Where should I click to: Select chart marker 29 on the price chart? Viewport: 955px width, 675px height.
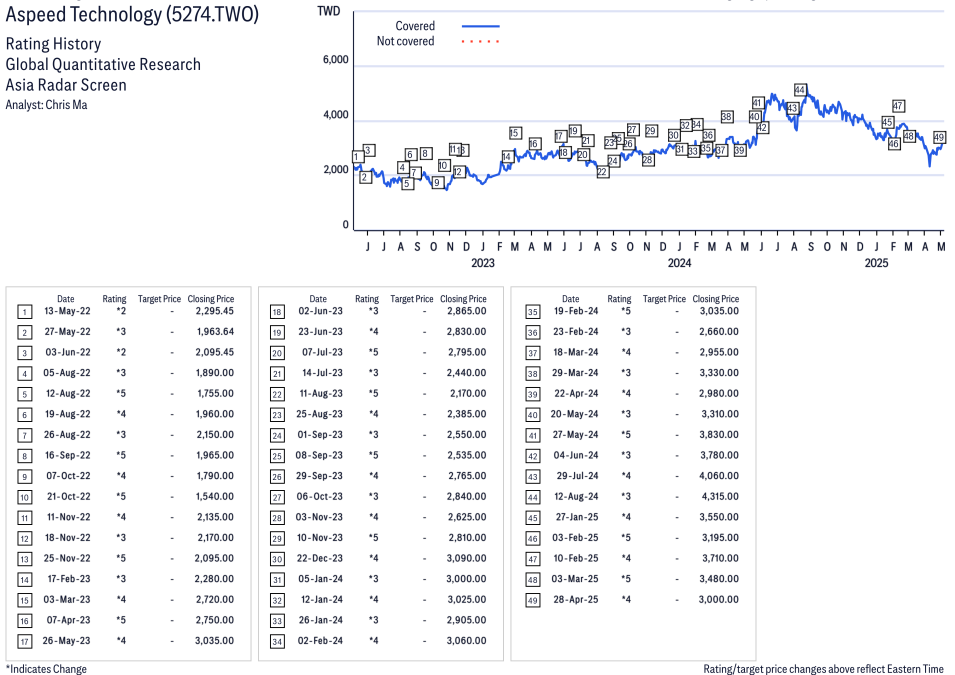pos(651,130)
